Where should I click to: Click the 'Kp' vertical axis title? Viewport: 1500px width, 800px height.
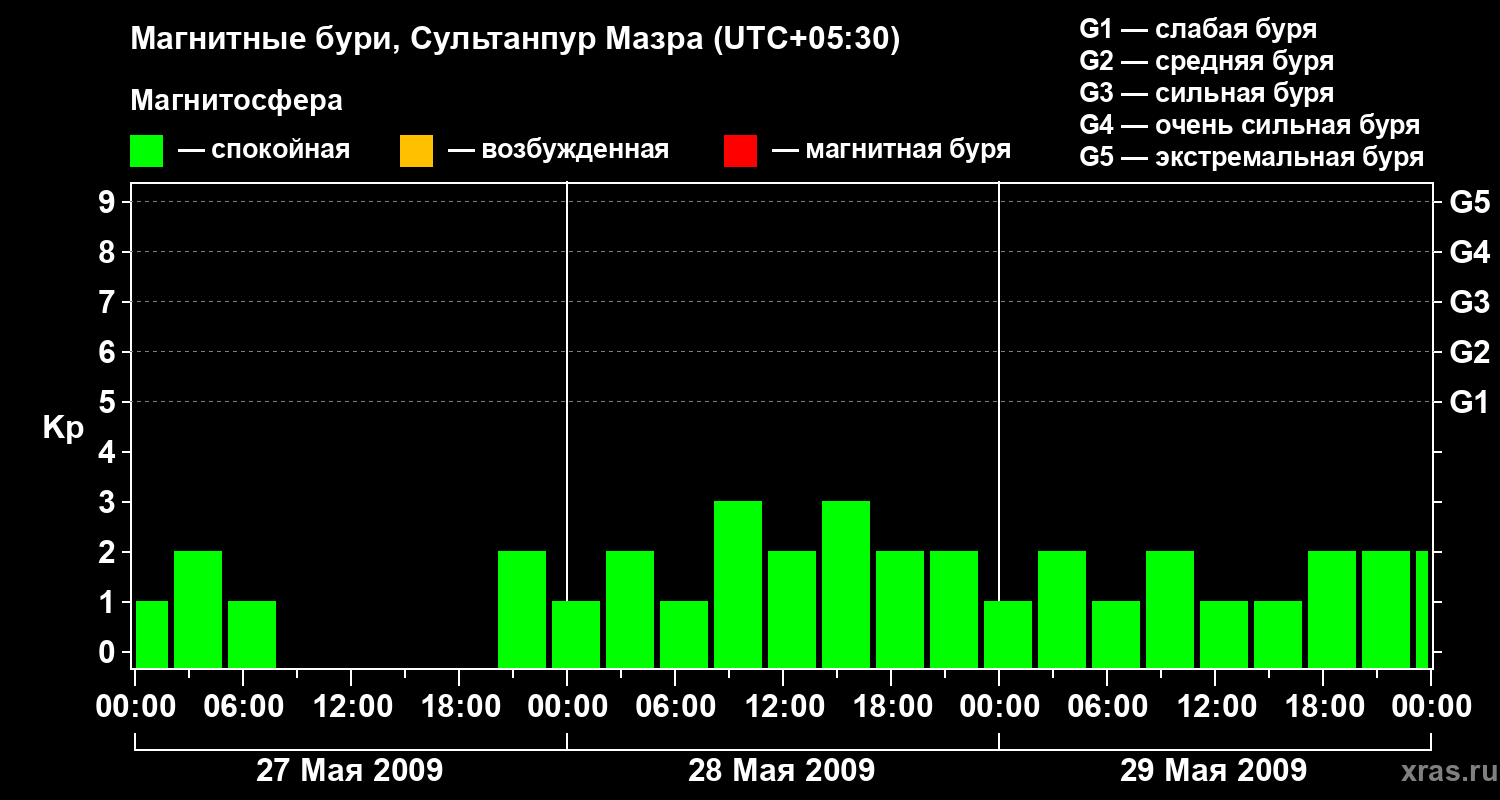(63, 428)
